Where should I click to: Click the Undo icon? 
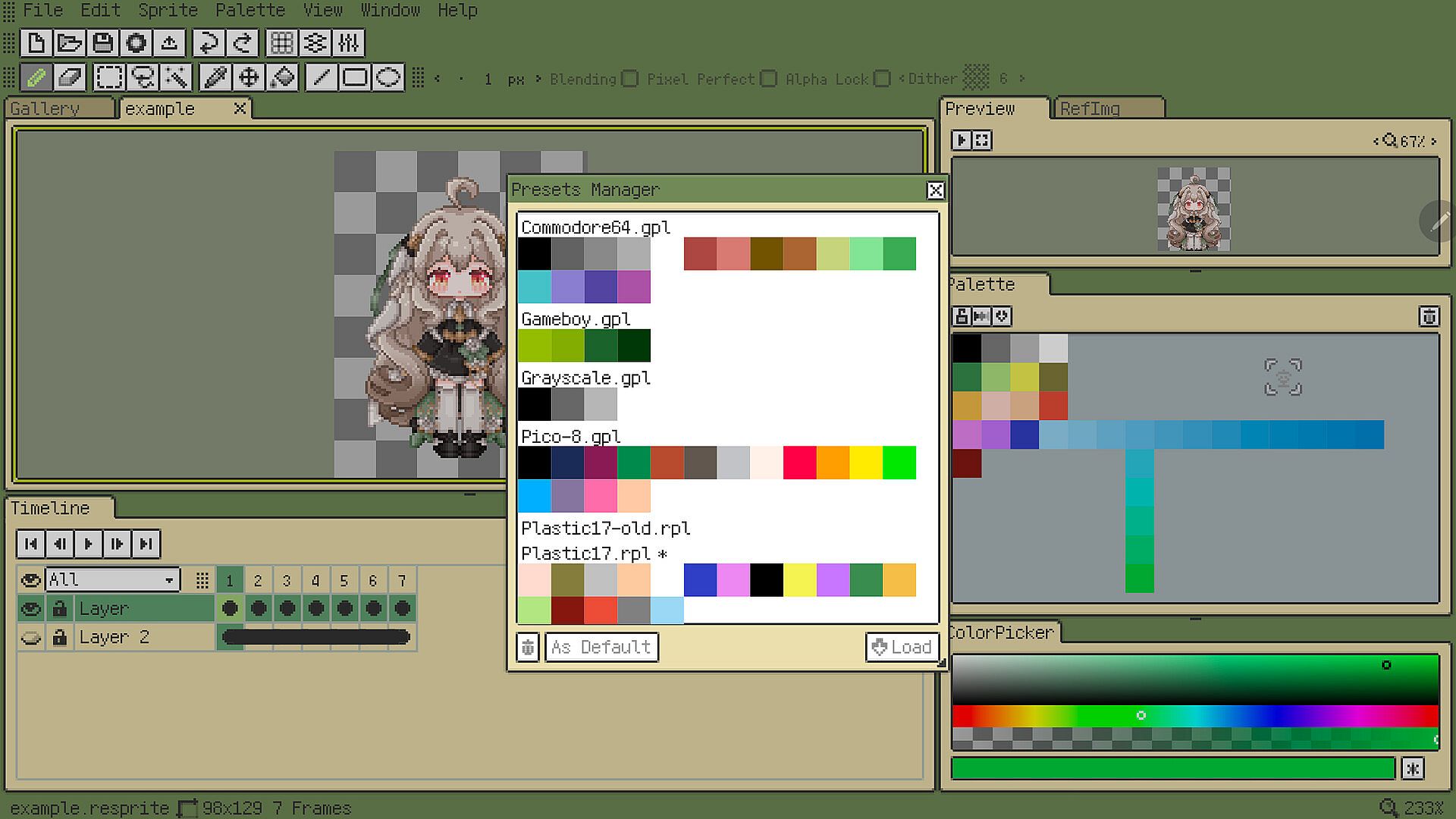207,43
